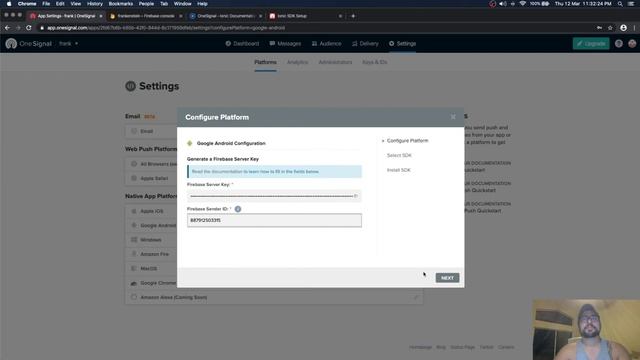Open a new browser tab
The image size is (640, 360).
point(353,16)
